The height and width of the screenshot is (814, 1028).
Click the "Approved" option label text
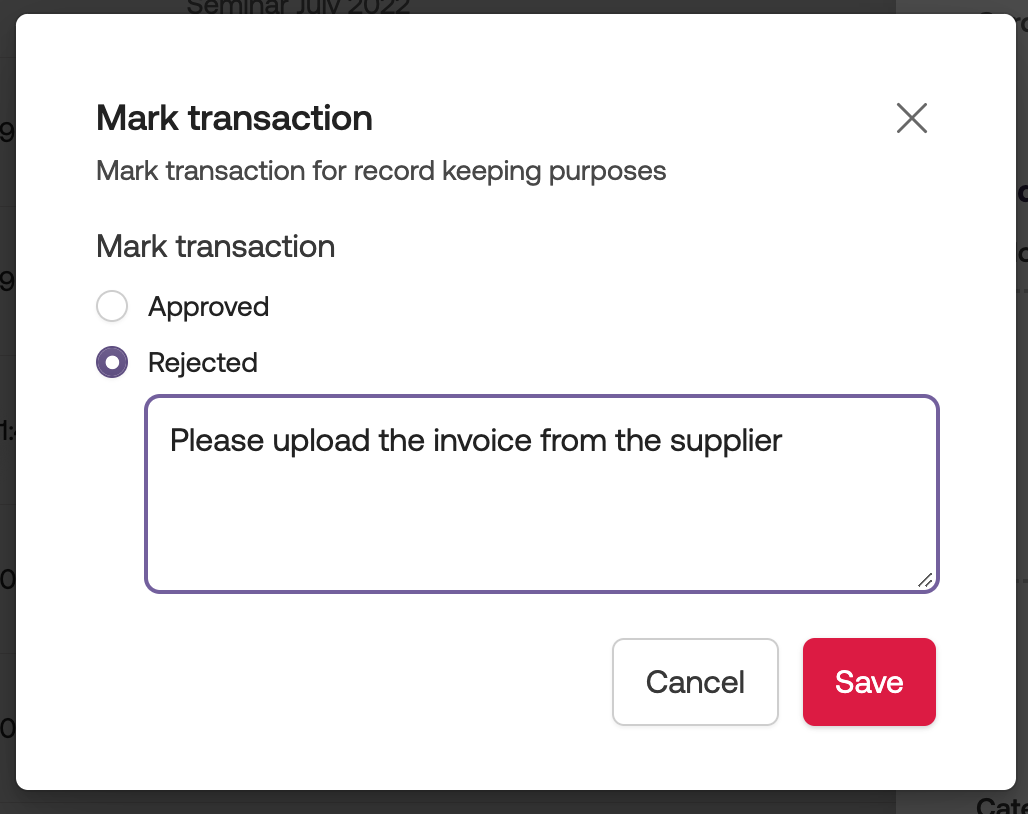coord(208,306)
